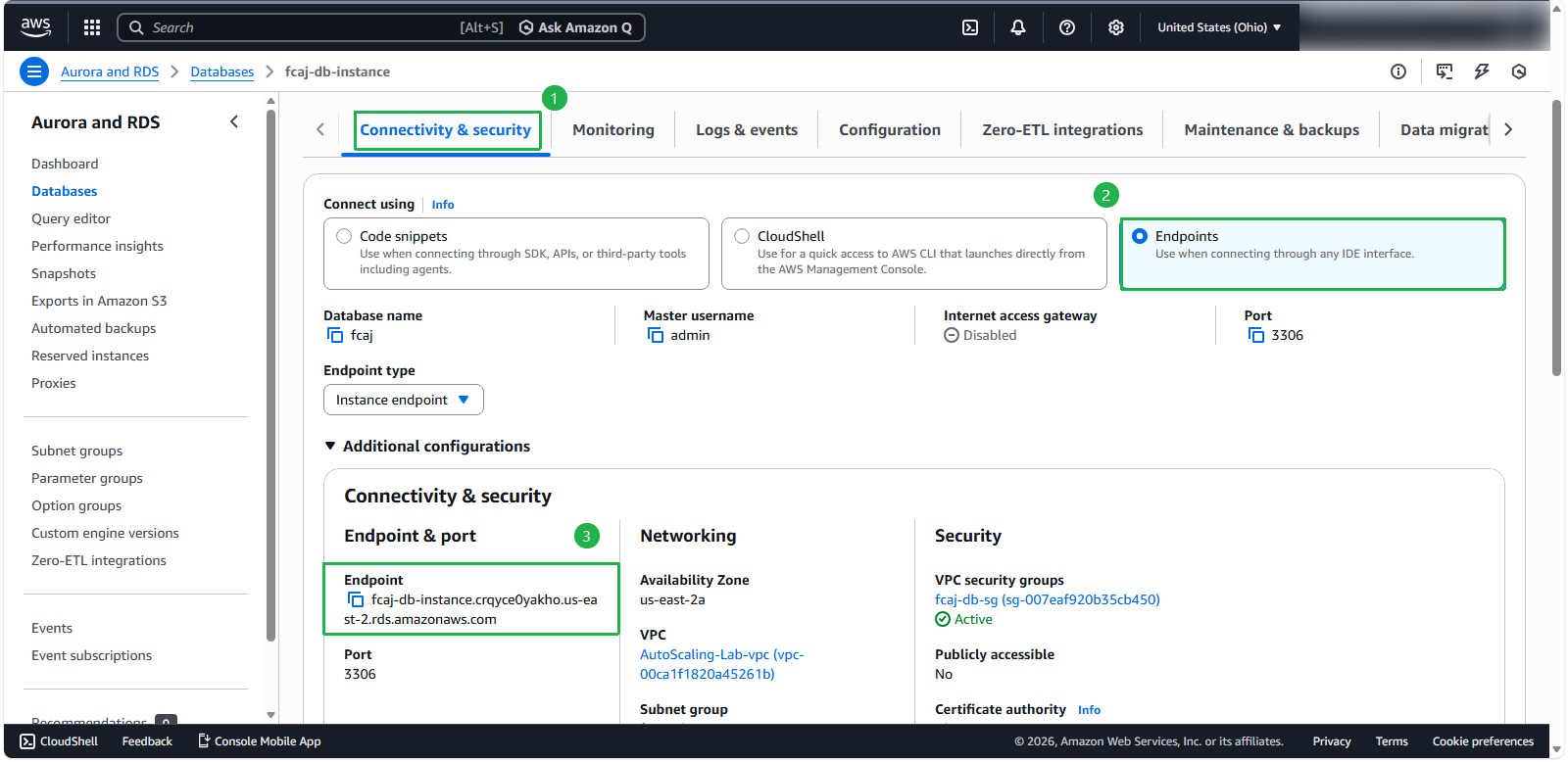Collapse Additional configurations section
1568x762 pixels.
coord(427,446)
